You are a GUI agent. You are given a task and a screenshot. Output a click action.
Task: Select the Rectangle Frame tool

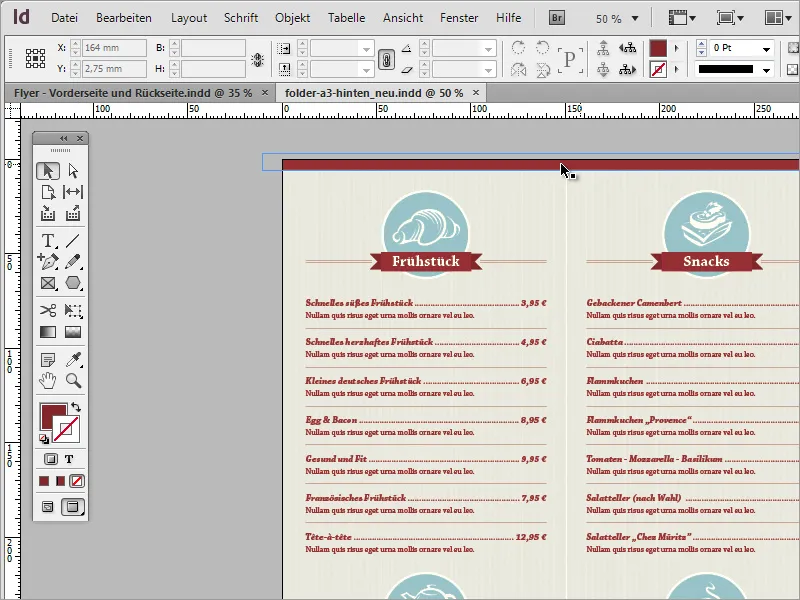point(48,283)
